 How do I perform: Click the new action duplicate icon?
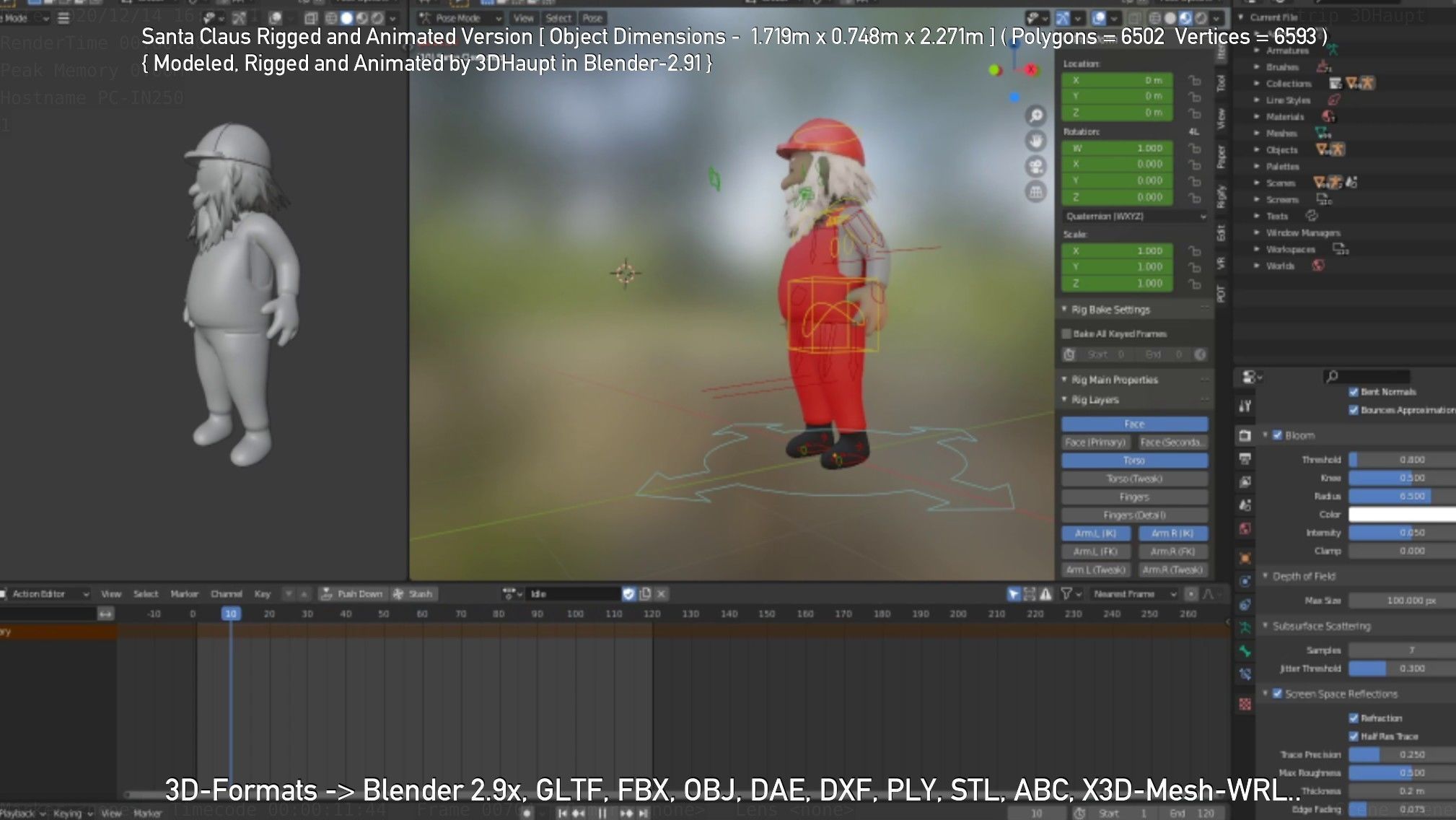pos(645,593)
